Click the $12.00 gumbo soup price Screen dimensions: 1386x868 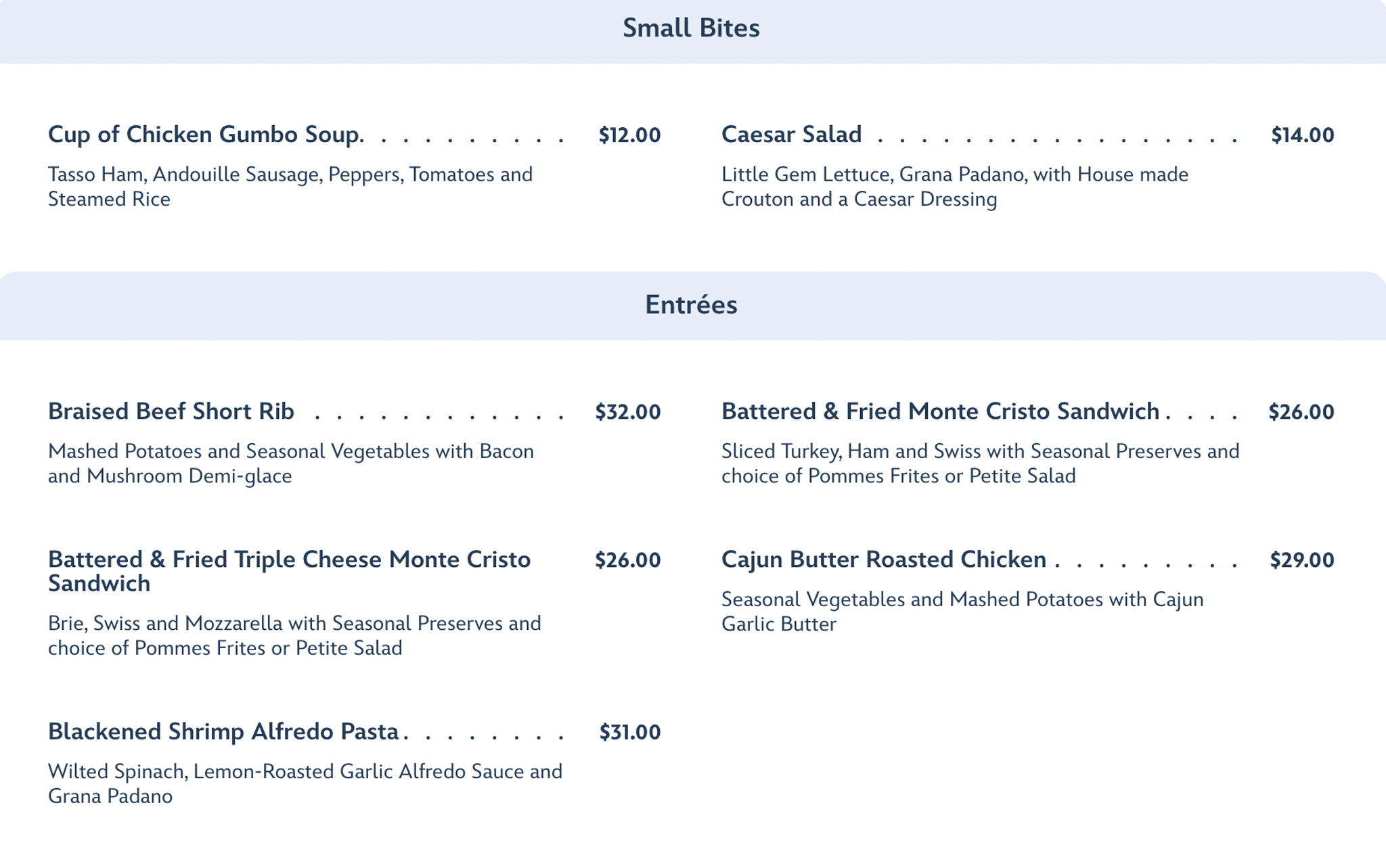coord(629,135)
